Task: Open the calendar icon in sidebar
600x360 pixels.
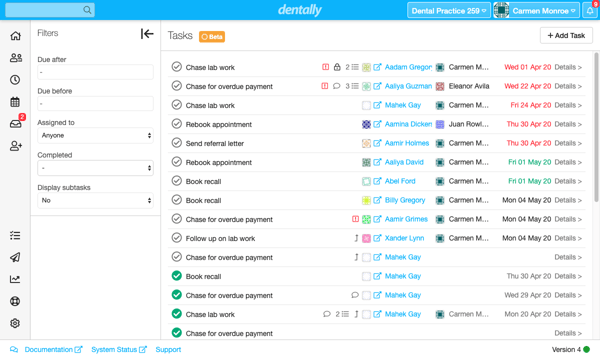Action: (15, 102)
